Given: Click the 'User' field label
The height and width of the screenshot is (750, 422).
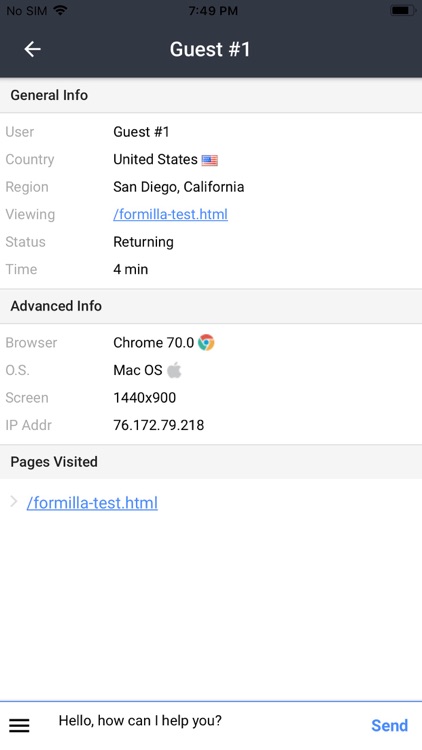Looking at the screenshot, I should pos(20,132).
